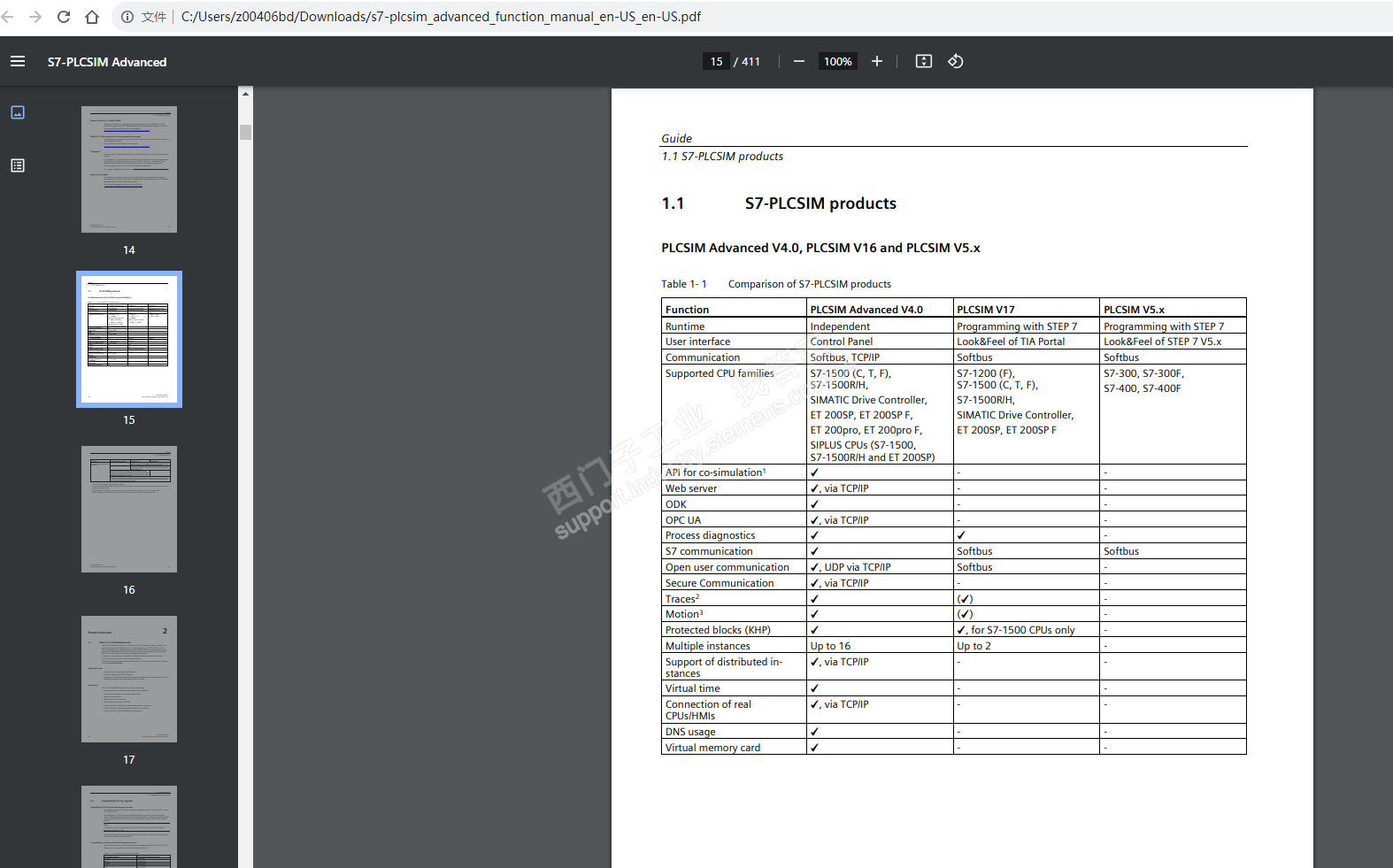Click the 'Traces' row label
The height and width of the screenshot is (868, 1393).
coord(682,599)
